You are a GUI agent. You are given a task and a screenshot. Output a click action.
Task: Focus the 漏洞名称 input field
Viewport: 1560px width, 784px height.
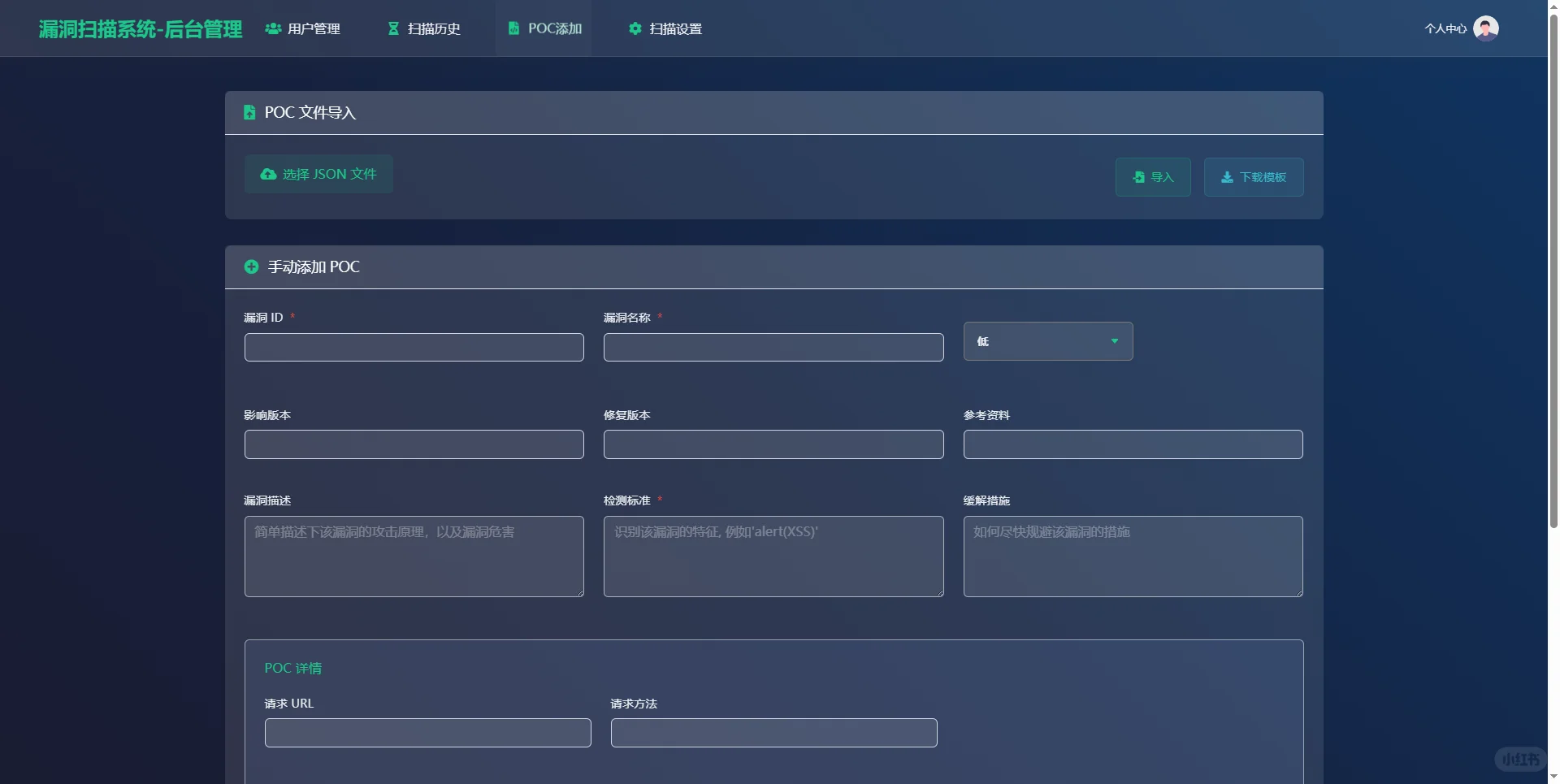[773, 347]
